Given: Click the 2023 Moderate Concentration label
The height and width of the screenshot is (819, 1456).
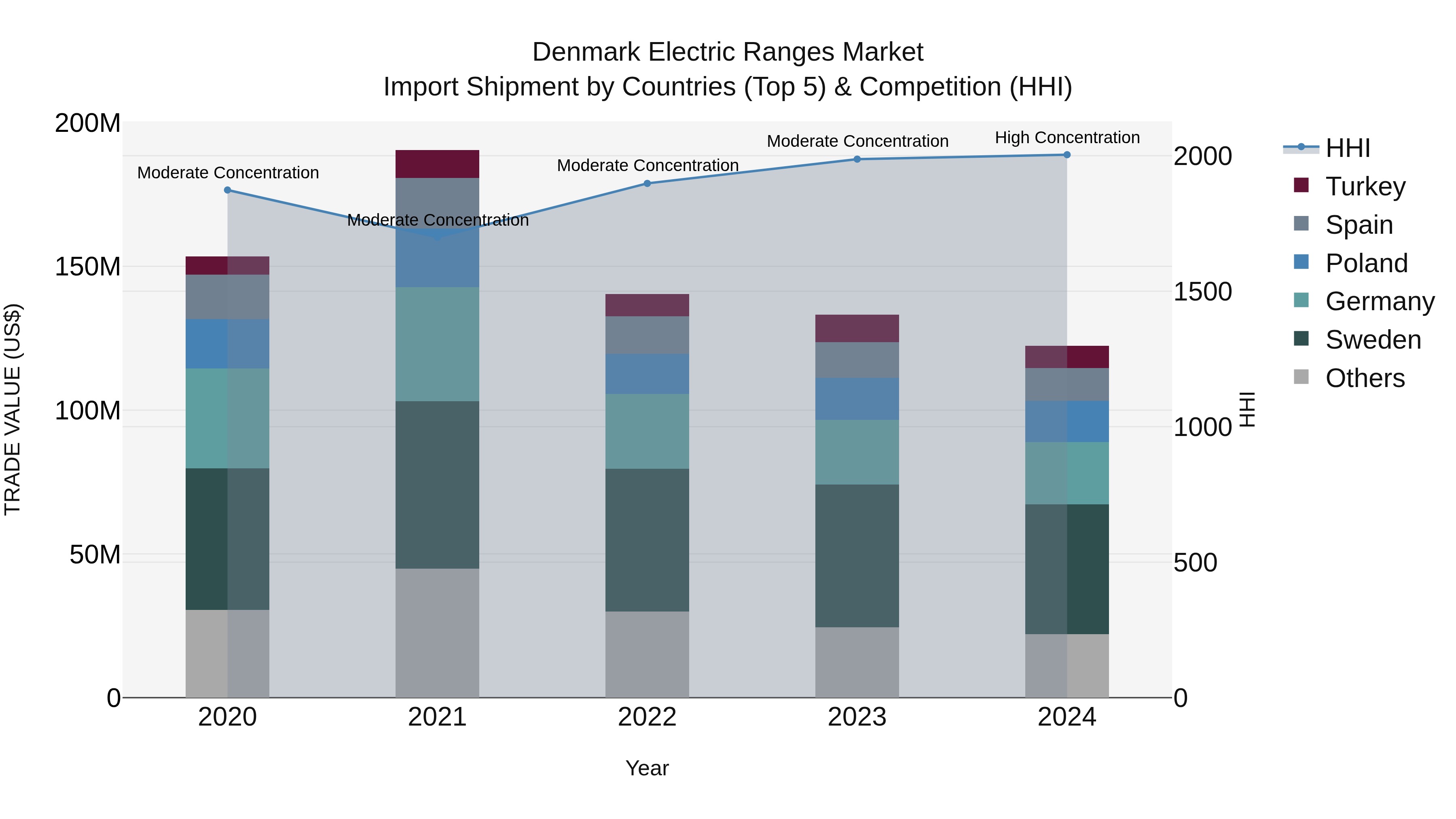Looking at the screenshot, I should (x=857, y=141).
